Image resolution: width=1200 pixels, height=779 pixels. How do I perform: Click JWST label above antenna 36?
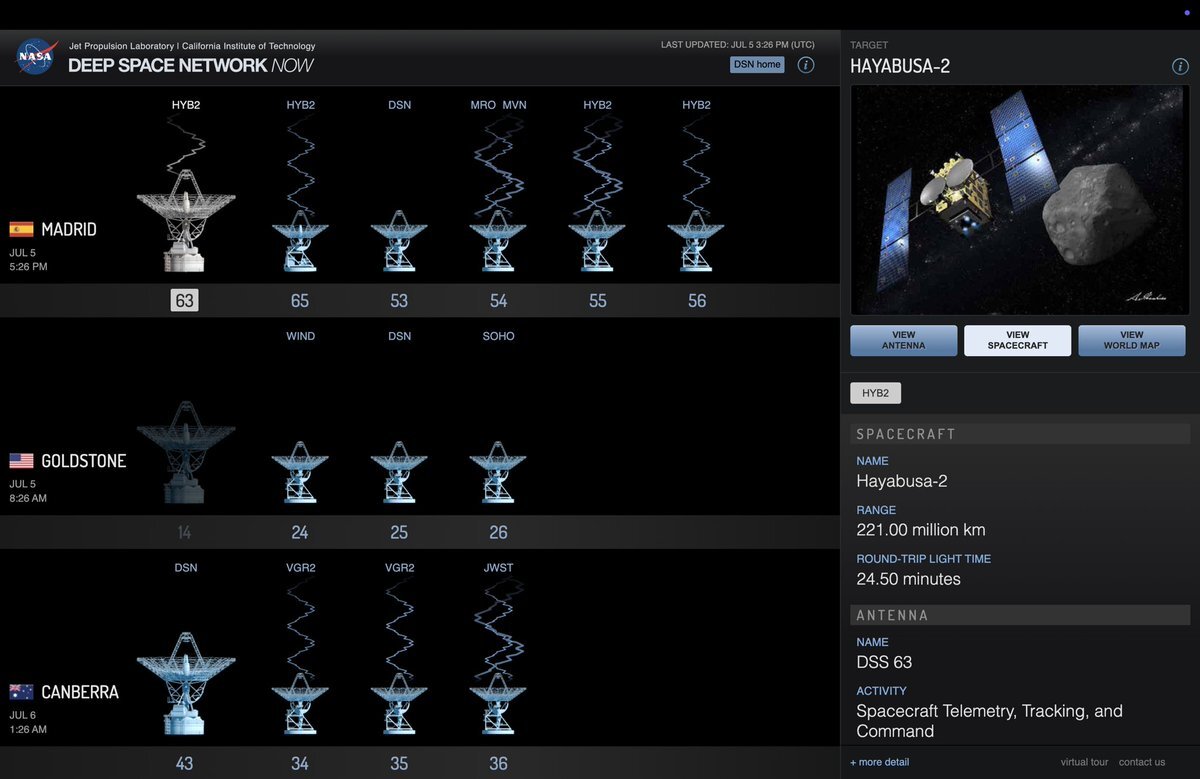click(x=498, y=568)
